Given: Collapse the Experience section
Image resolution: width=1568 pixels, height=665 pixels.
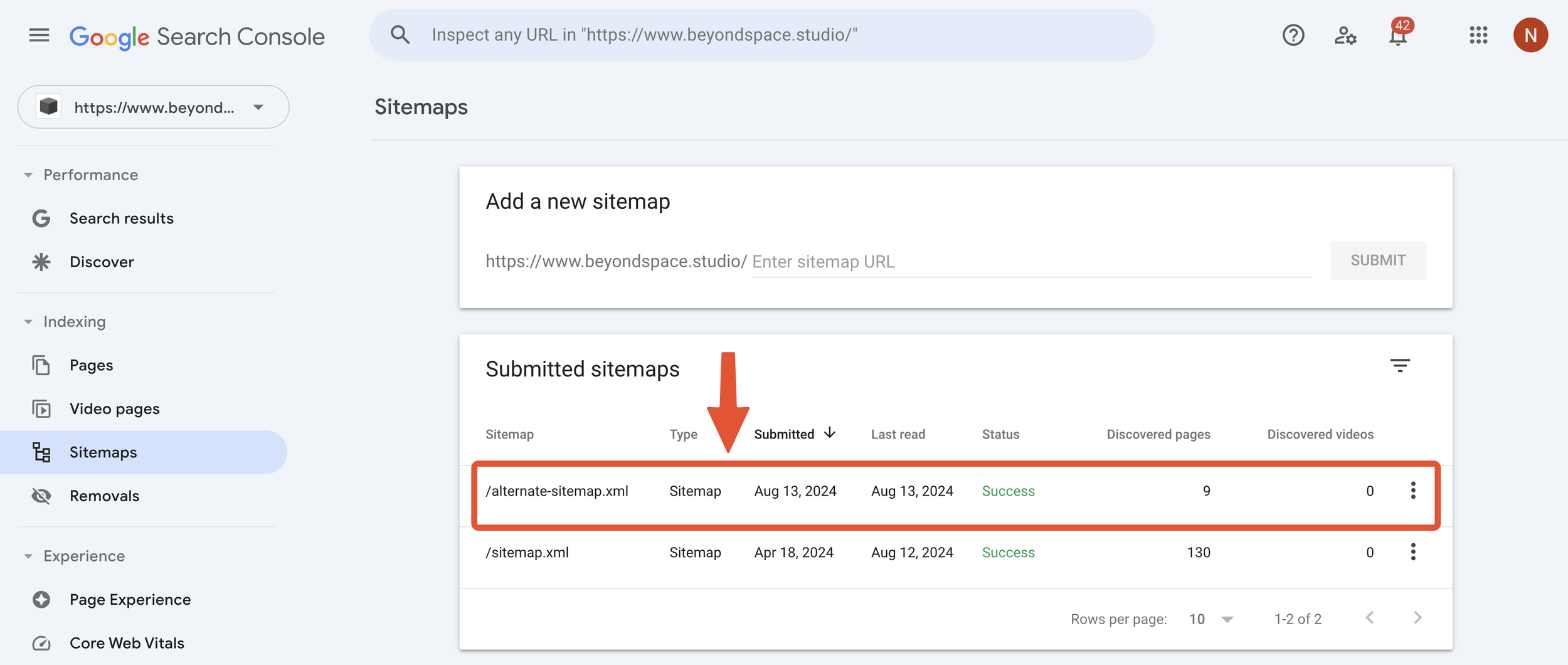Looking at the screenshot, I should point(28,556).
